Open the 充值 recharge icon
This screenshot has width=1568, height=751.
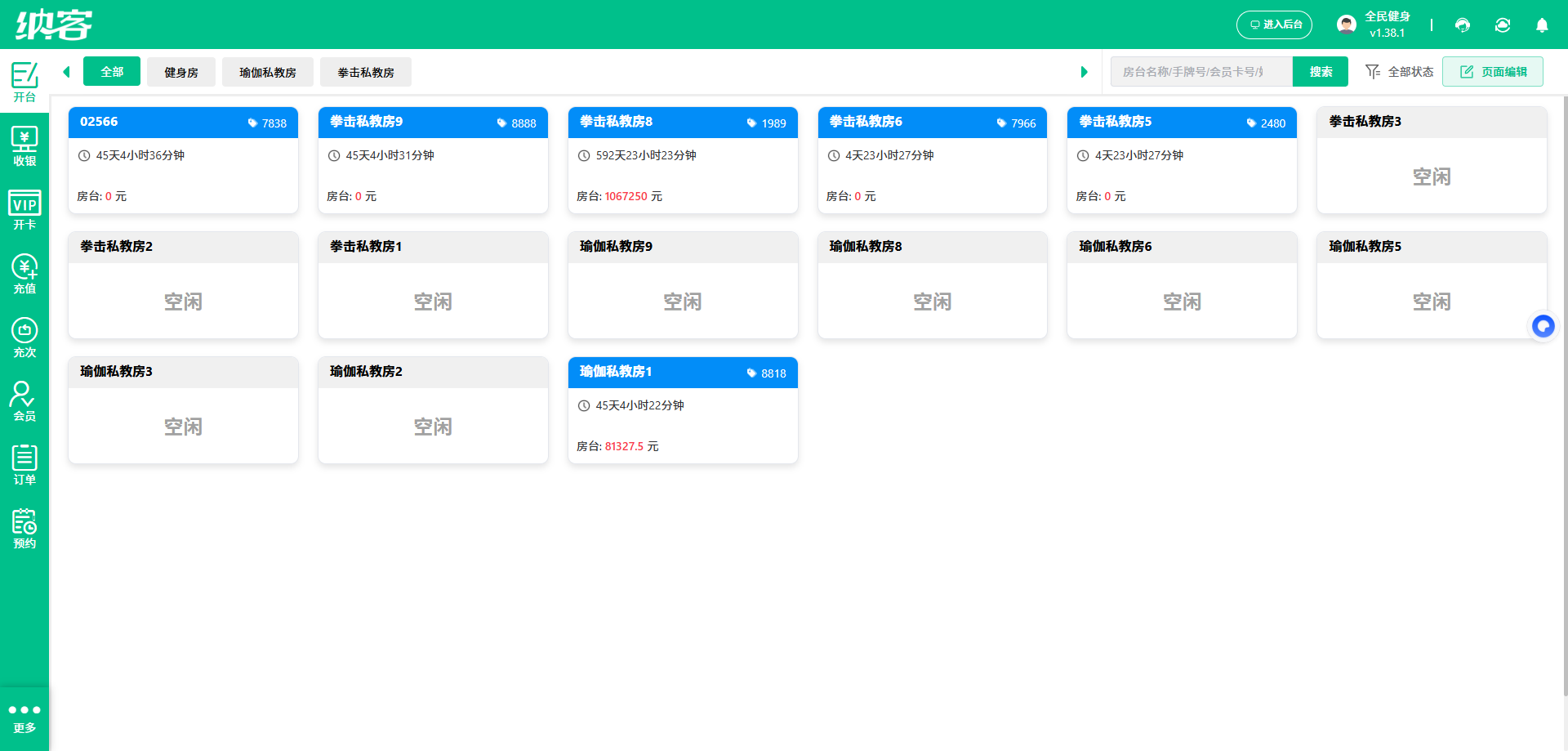tap(24, 274)
